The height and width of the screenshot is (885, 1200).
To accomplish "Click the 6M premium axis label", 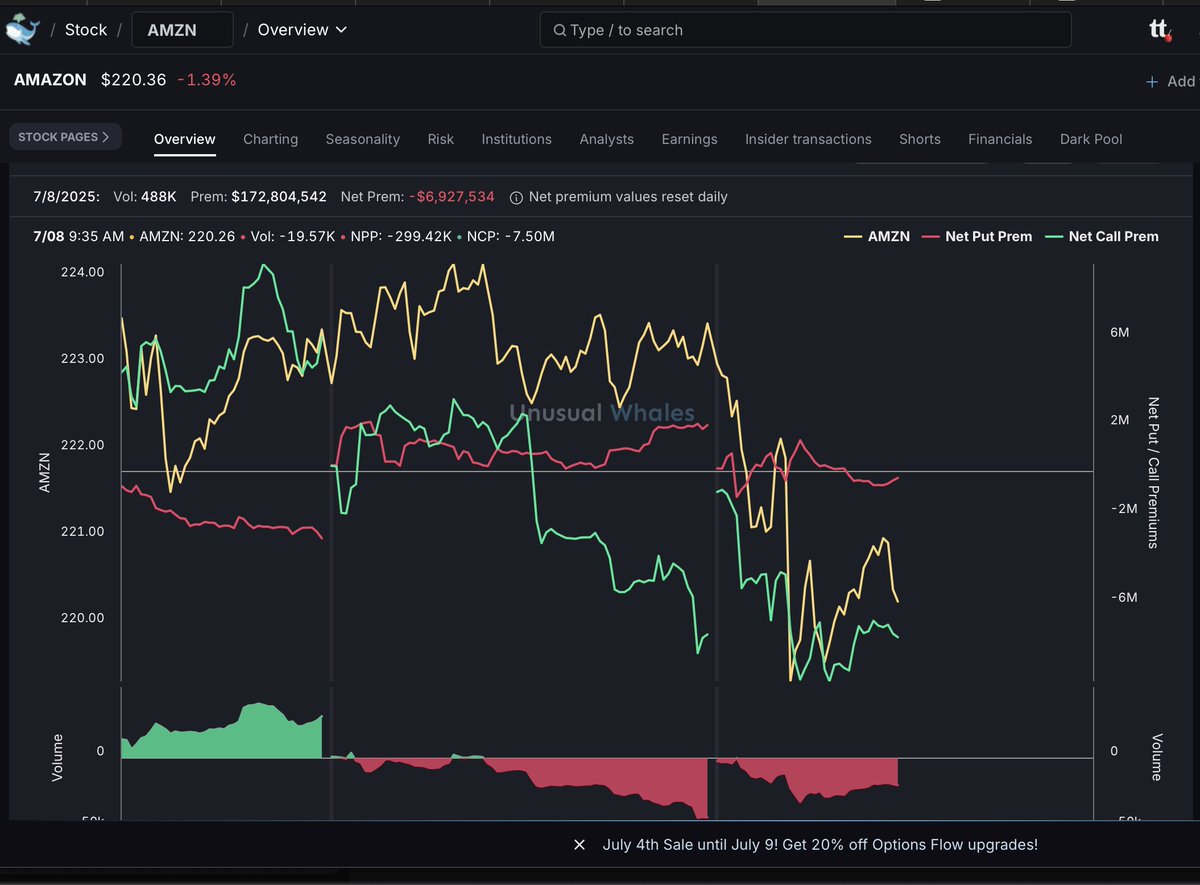I will (x=1120, y=332).
